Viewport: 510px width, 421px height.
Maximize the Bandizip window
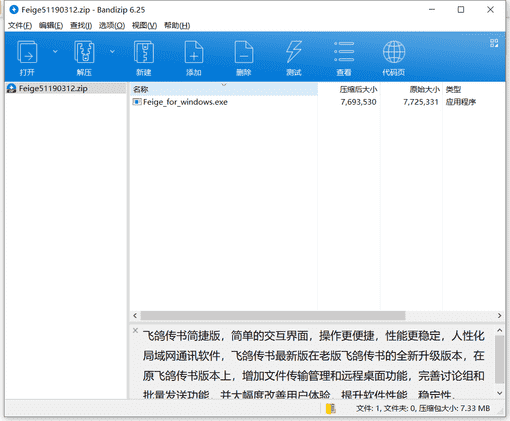click(461, 10)
